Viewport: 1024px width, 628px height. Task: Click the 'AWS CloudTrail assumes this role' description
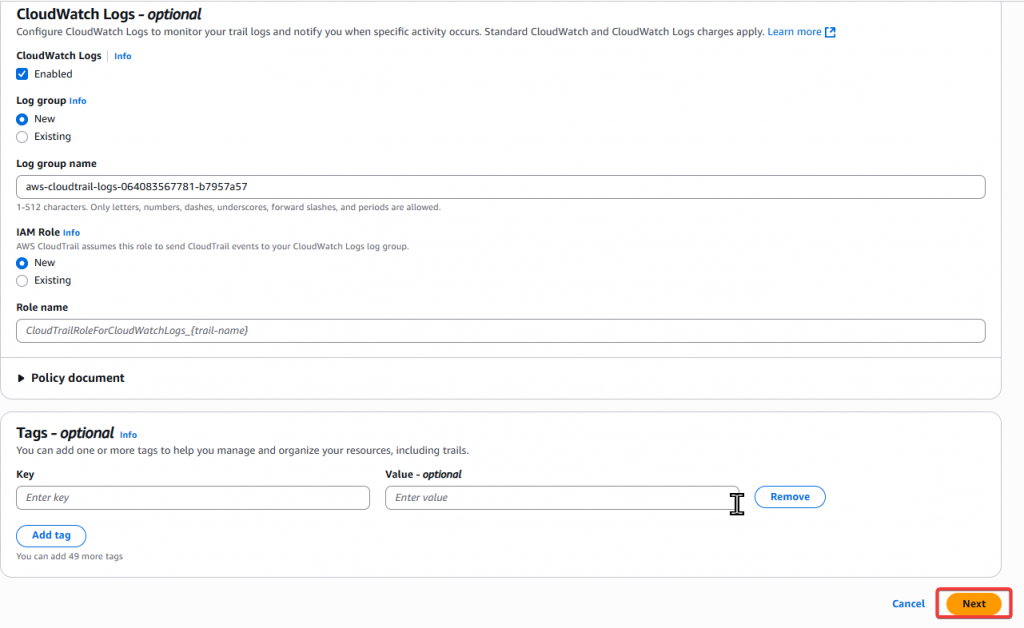click(212, 246)
